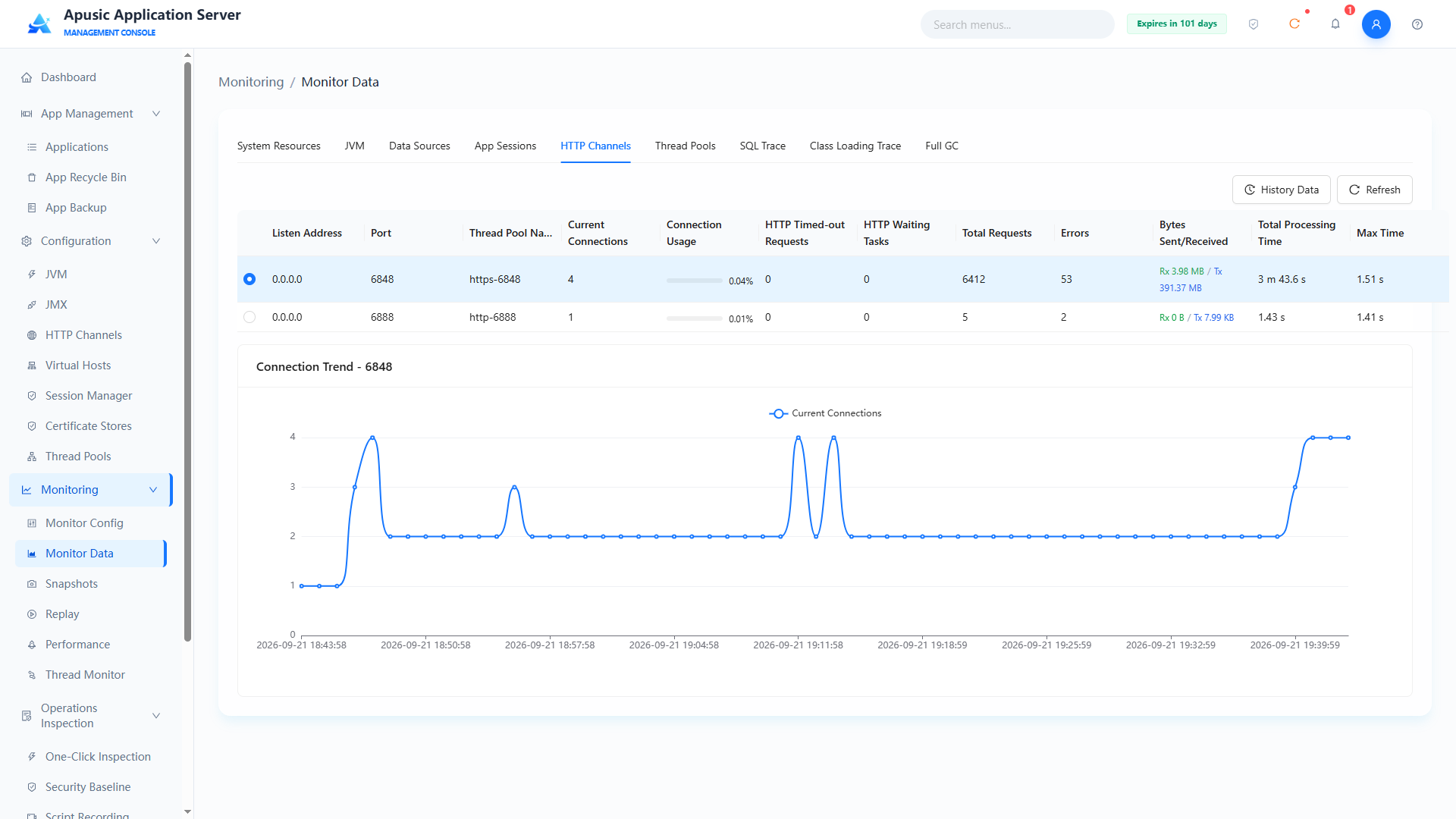The width and height of the screenshot is (1456, 819).
Task: Toggle the Current Connections legend series
Action: pos(825,413)
